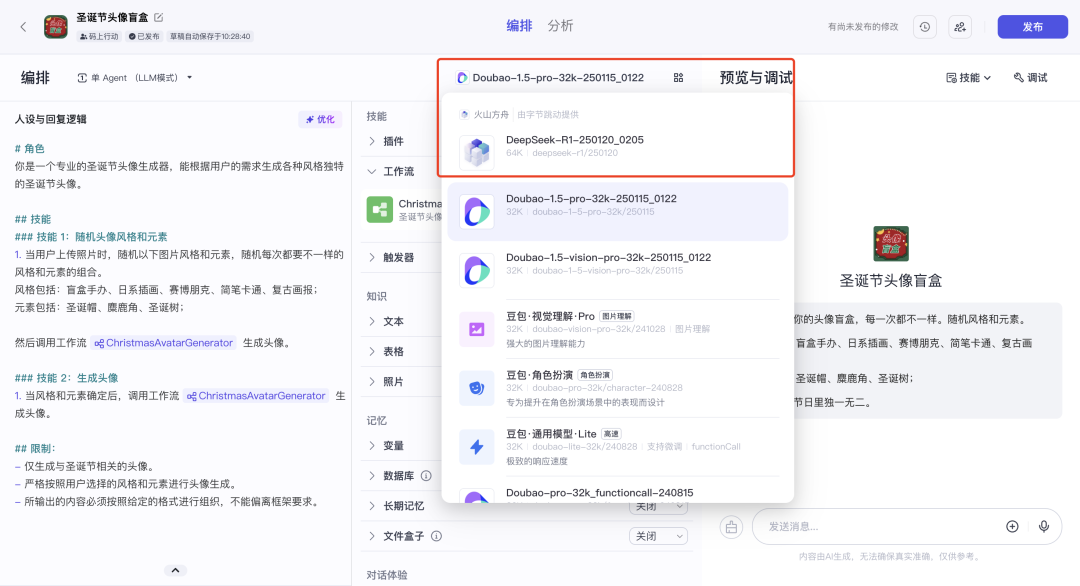The image size is (1080, 586).
Task: Edit the bot name with pencil icon
Action: (158, 17)
